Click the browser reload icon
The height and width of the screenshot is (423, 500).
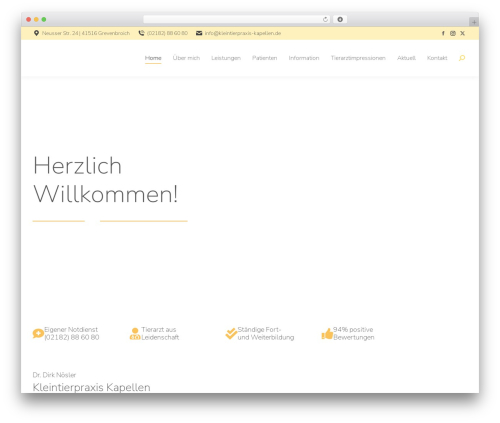(x=325, y=19)
